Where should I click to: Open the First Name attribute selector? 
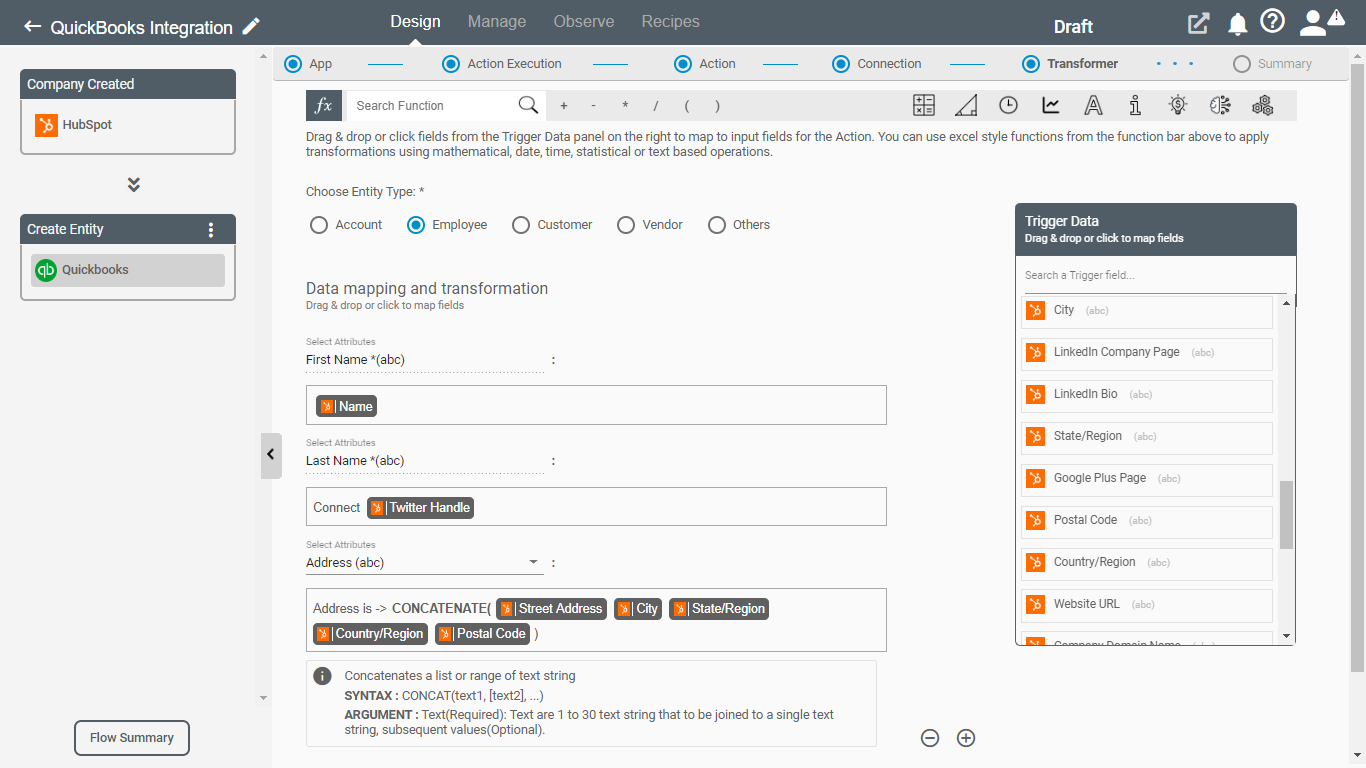(x=425, y=360)
